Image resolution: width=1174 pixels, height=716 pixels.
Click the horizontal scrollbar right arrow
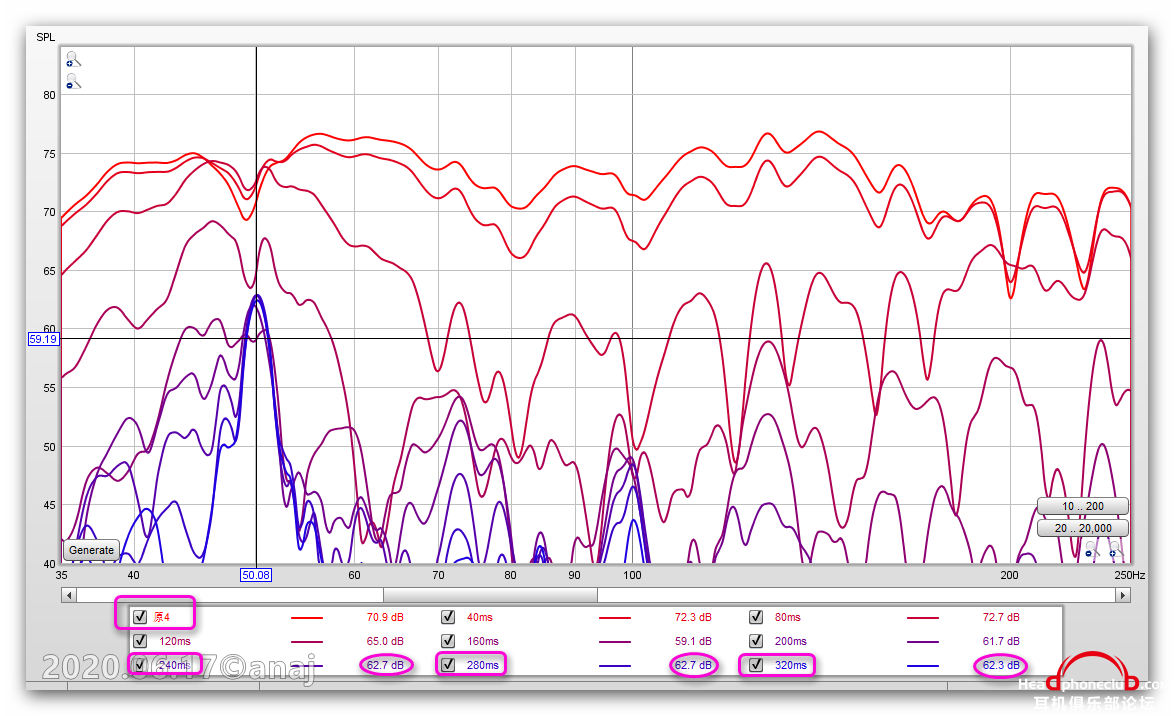(1122, 595)
